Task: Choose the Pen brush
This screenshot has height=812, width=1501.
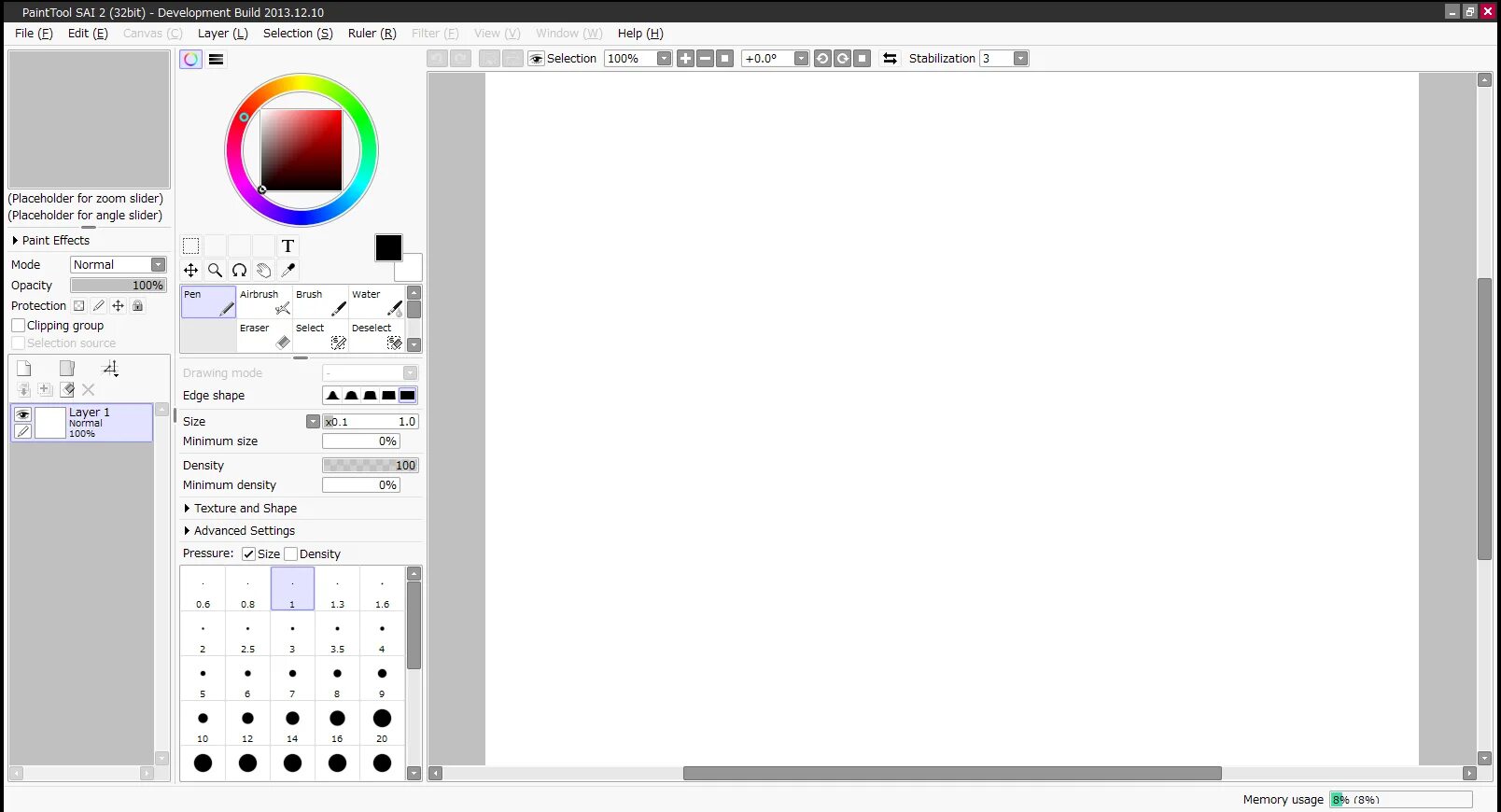Action: pos(208,302)
